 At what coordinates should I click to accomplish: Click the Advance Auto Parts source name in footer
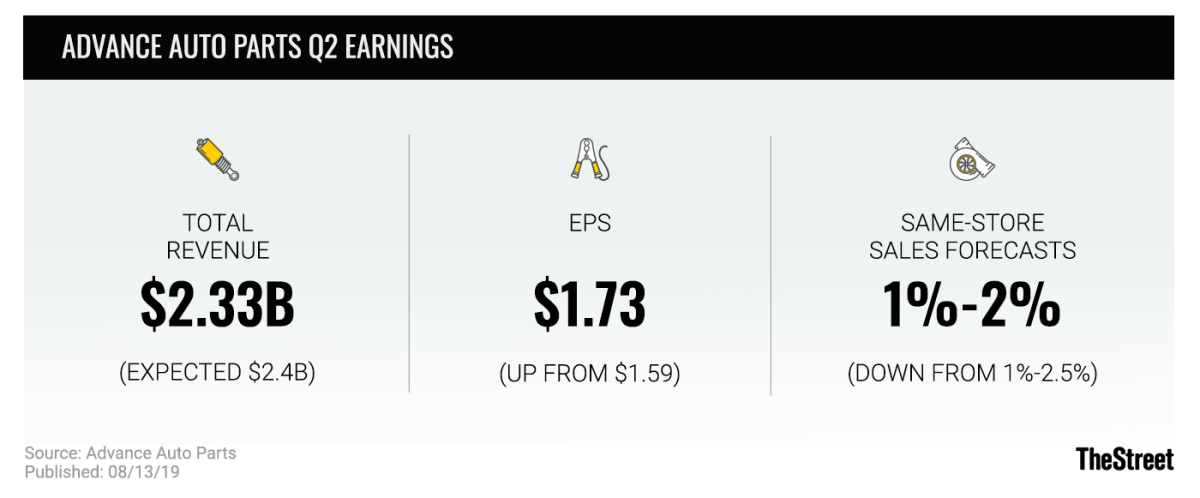[x=163, y=453]
